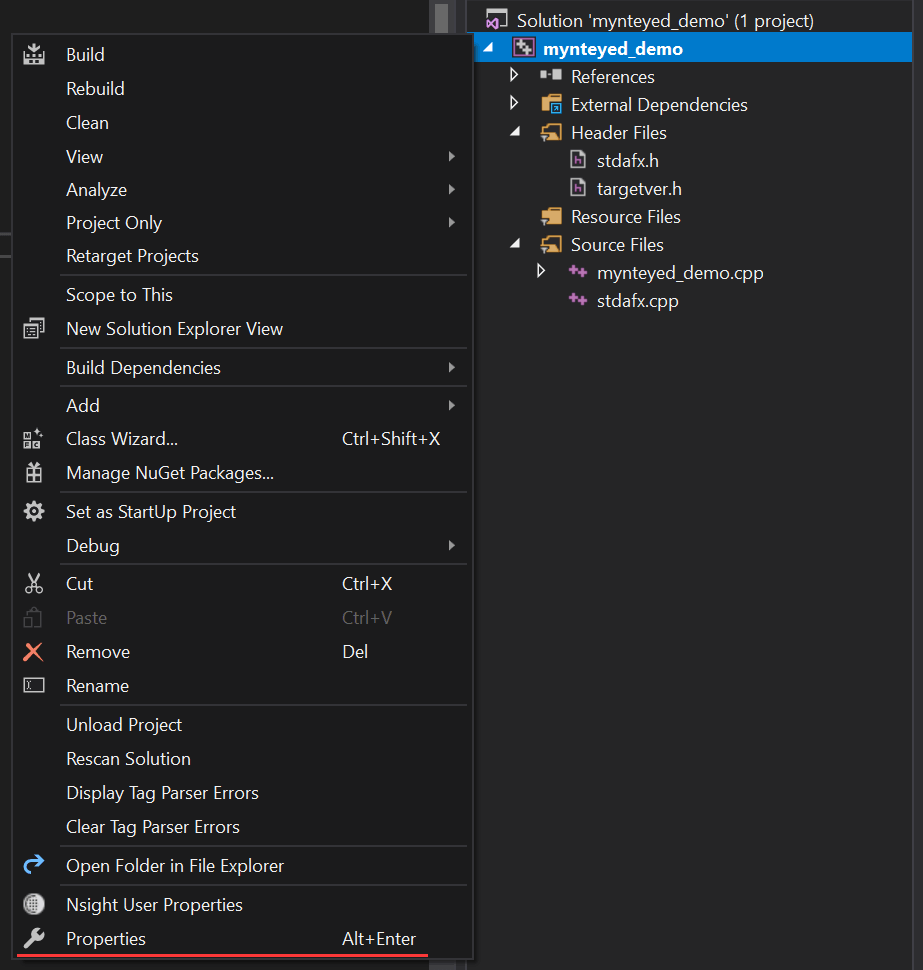Image resolution: width=923 pixels, height=970 pixels.
Task: Collapse the Source Files folder
Action: click(x=515, y=243)
